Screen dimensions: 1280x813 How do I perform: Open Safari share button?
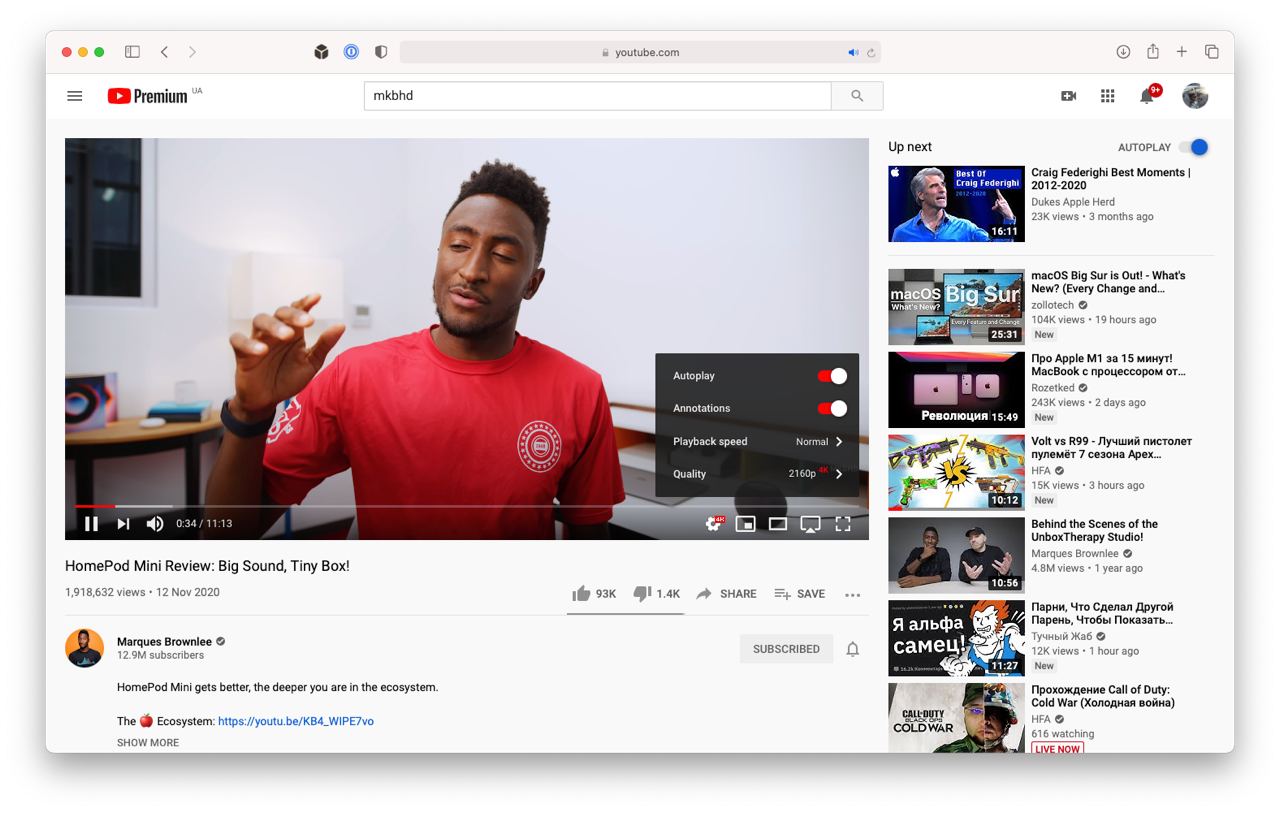point(1153,51)
